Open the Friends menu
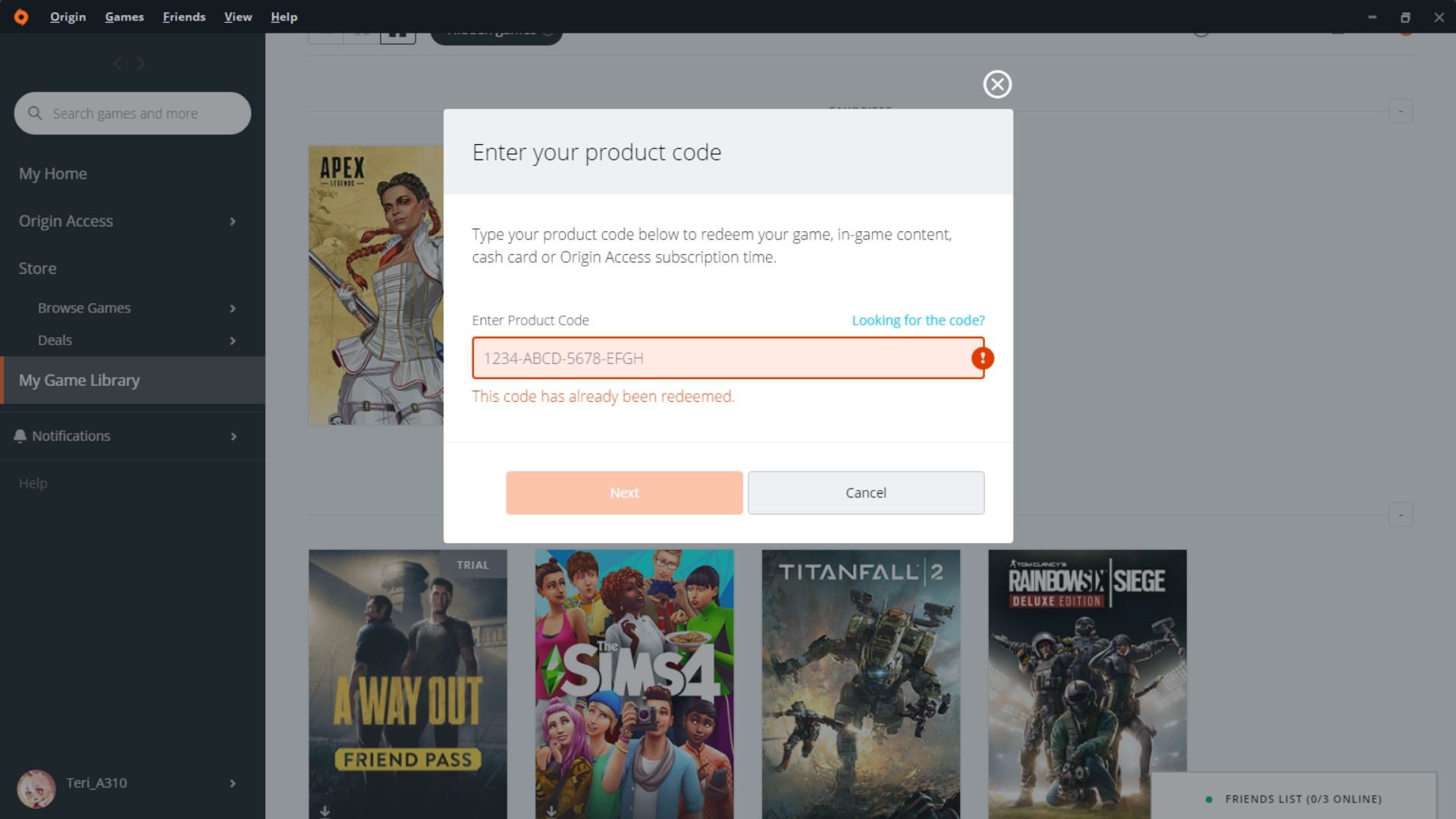Viewport: 1456px width, 819px height. [184, 17]
